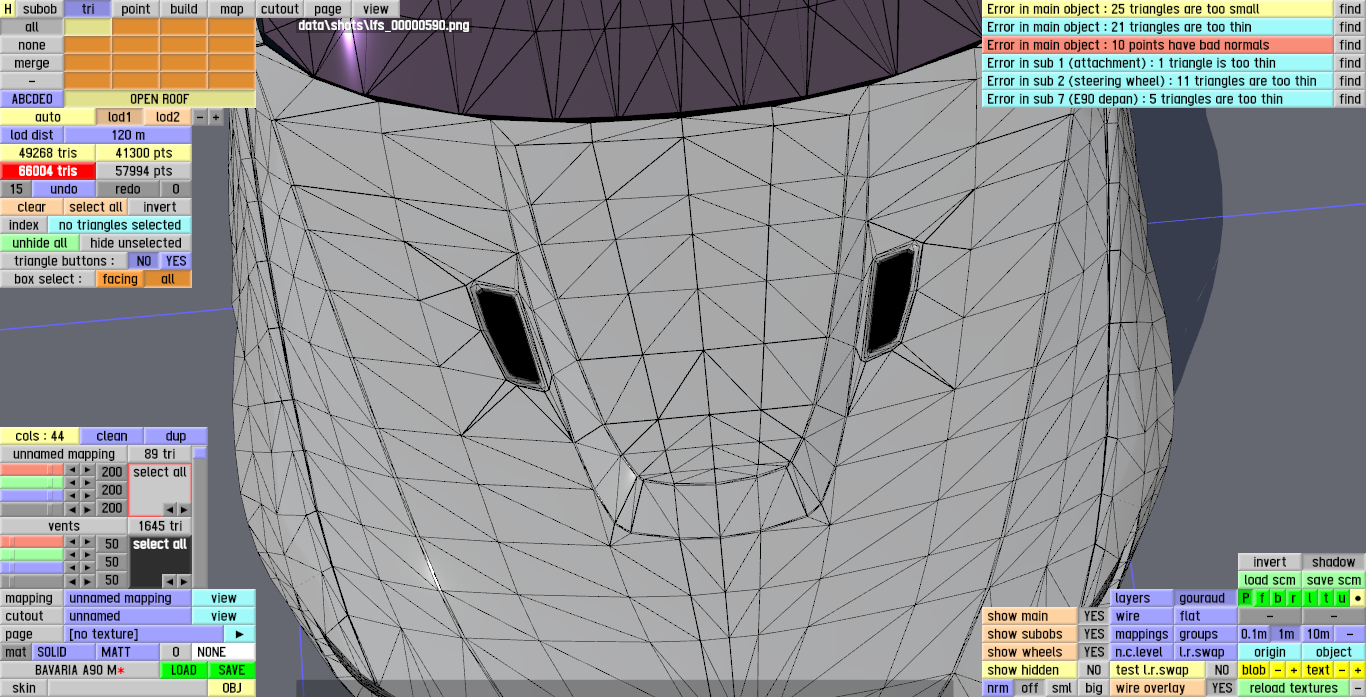
Task: Toggle test l.r.swap NO button
Action: [1222, 670]
